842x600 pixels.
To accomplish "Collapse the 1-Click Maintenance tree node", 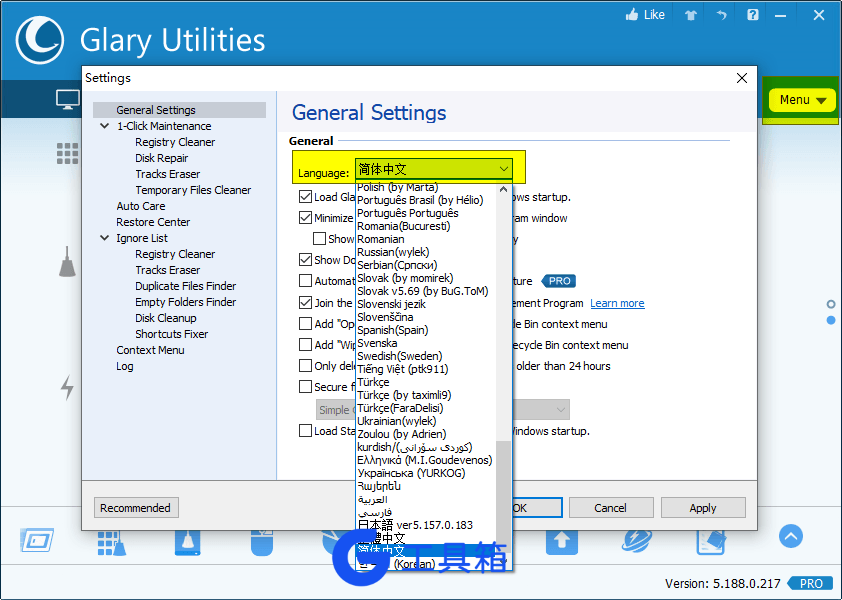I will point(105,126).
